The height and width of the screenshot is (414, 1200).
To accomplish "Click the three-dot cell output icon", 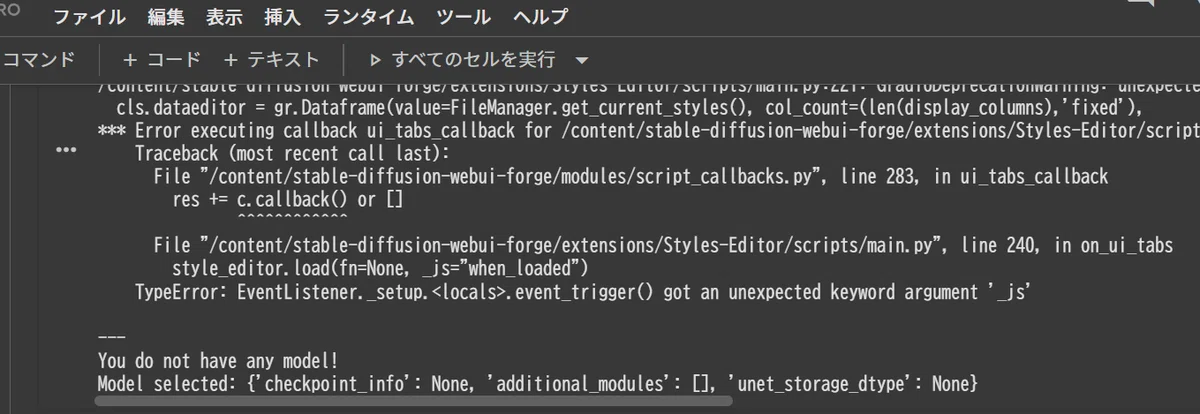I will [x=66, y=150].
